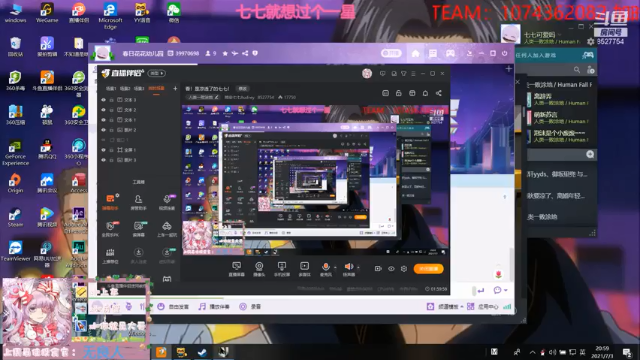
Task: Hide the first layer using its eye icon
Action: click(x=103, y=100)
